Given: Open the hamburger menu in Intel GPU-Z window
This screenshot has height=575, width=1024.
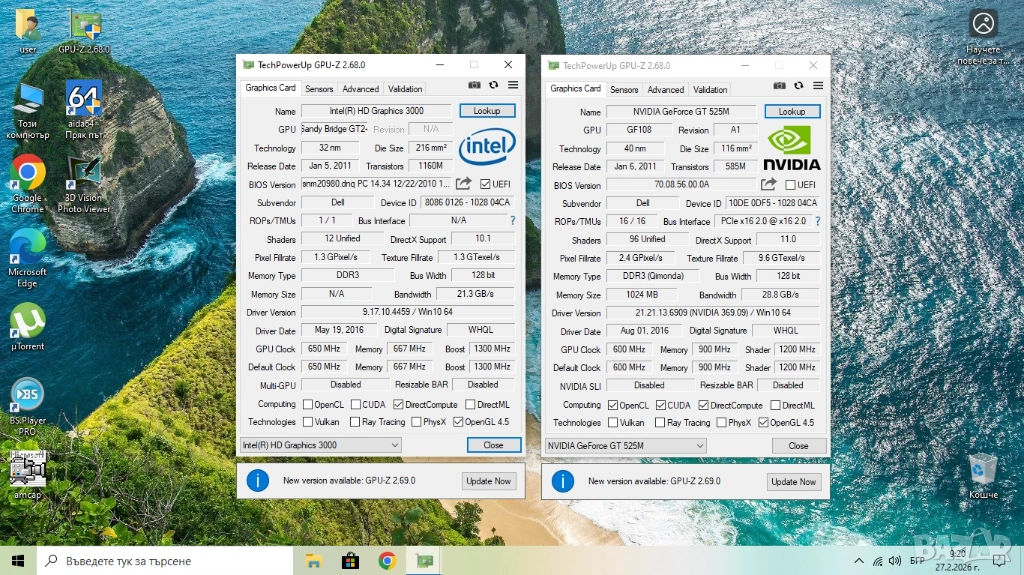Looking at the screenshot, I should [x=513, y=86].
